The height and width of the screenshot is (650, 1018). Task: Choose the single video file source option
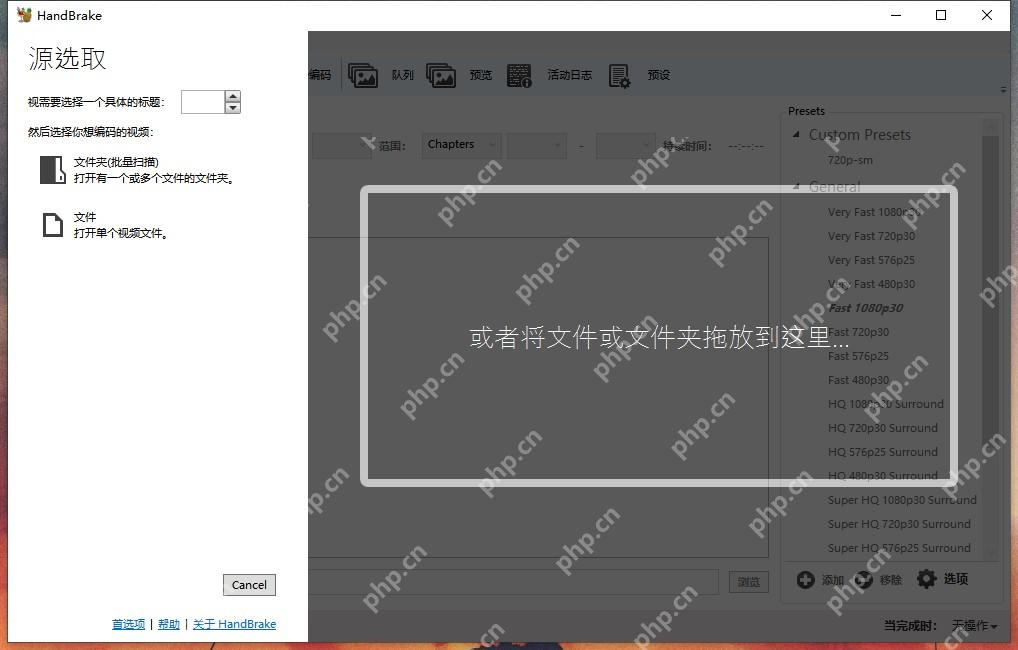click(x=105, y=225)
